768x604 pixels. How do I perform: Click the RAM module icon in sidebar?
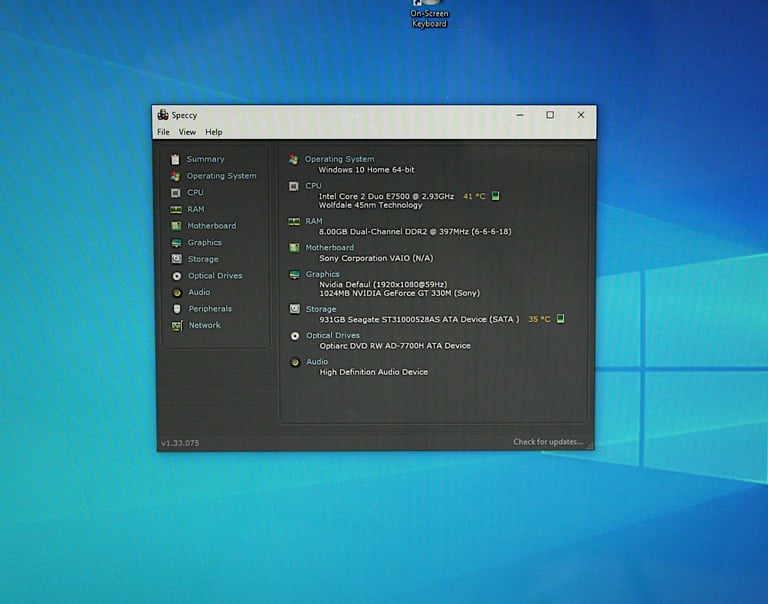(176, 209)
